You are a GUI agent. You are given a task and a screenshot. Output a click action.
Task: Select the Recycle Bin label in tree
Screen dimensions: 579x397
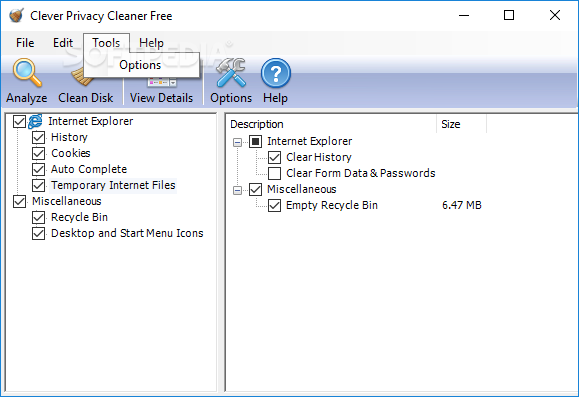(79, 218)
